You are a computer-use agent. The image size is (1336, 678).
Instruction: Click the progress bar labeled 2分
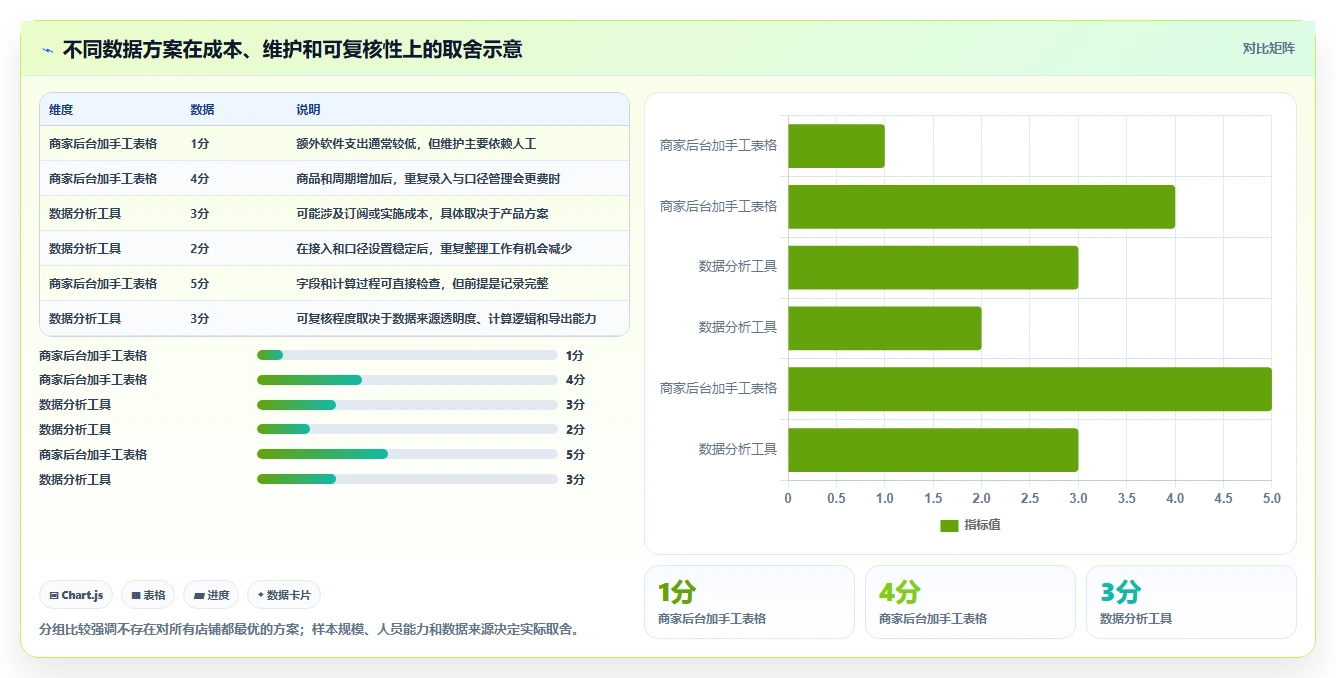coord(407,430)
